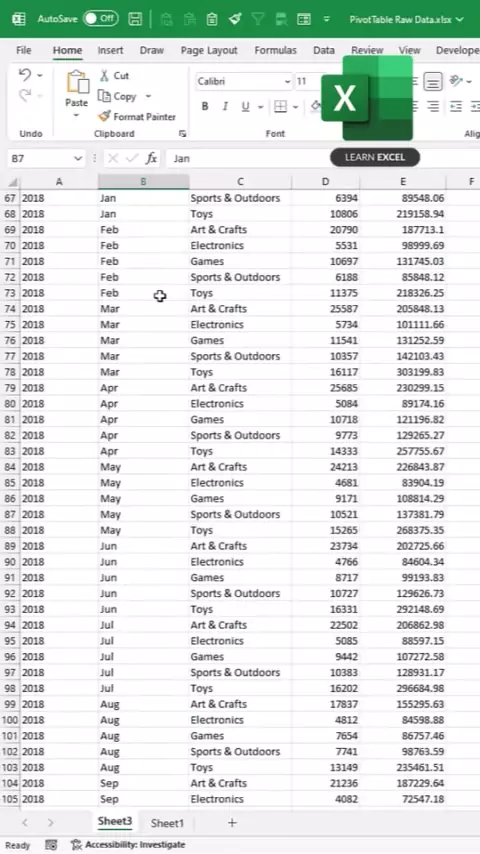Screen dimensions: 480x854
Task: Click the Cut scissors icon
Action: pyautogui.click(x=104, y=76)
